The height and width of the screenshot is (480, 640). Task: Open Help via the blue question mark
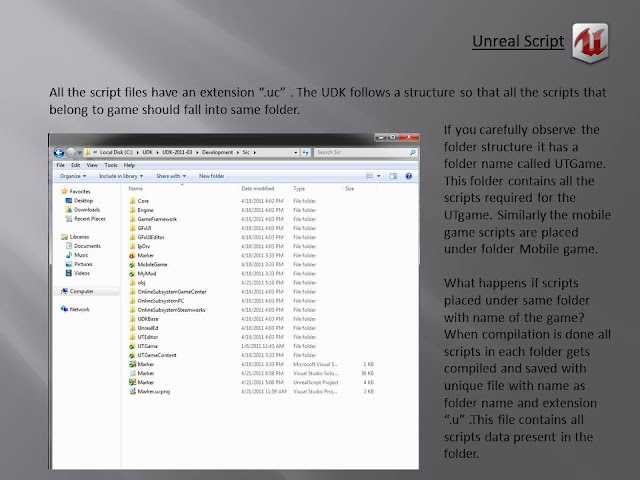[409, 176]
